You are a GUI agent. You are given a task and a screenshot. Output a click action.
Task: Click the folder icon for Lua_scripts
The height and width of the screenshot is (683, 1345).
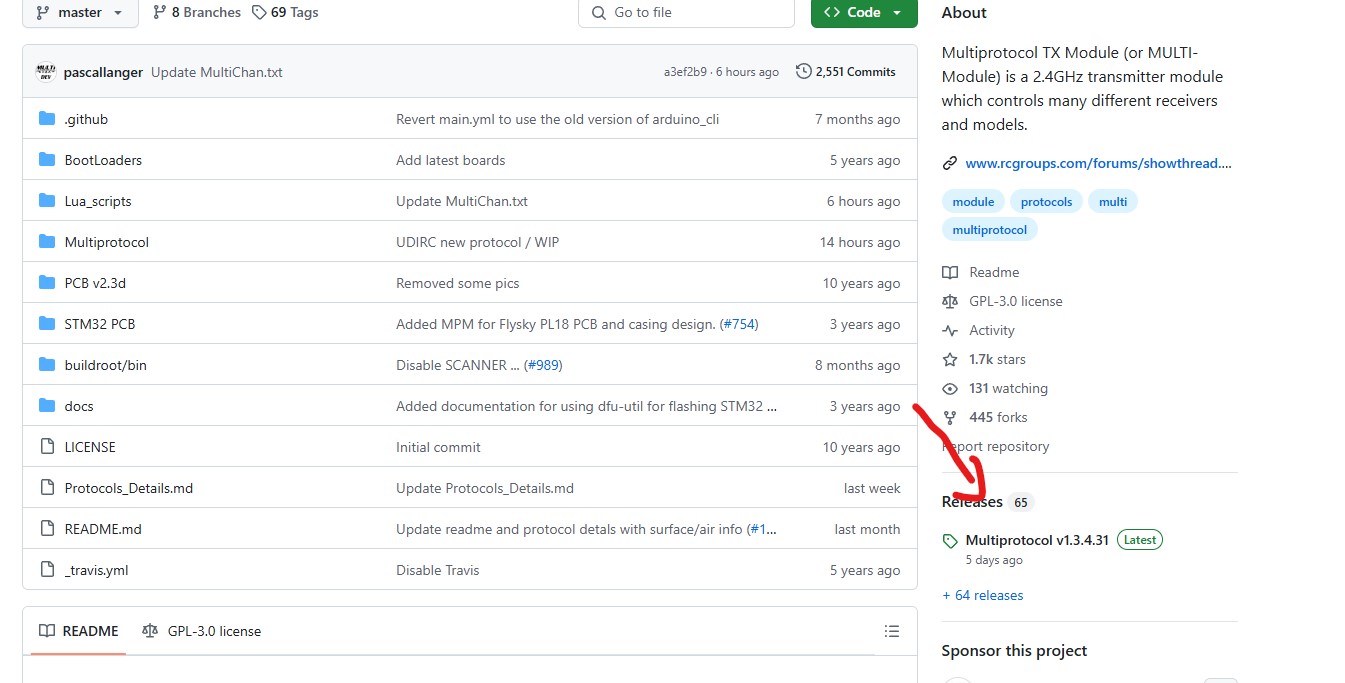point(47,201)
